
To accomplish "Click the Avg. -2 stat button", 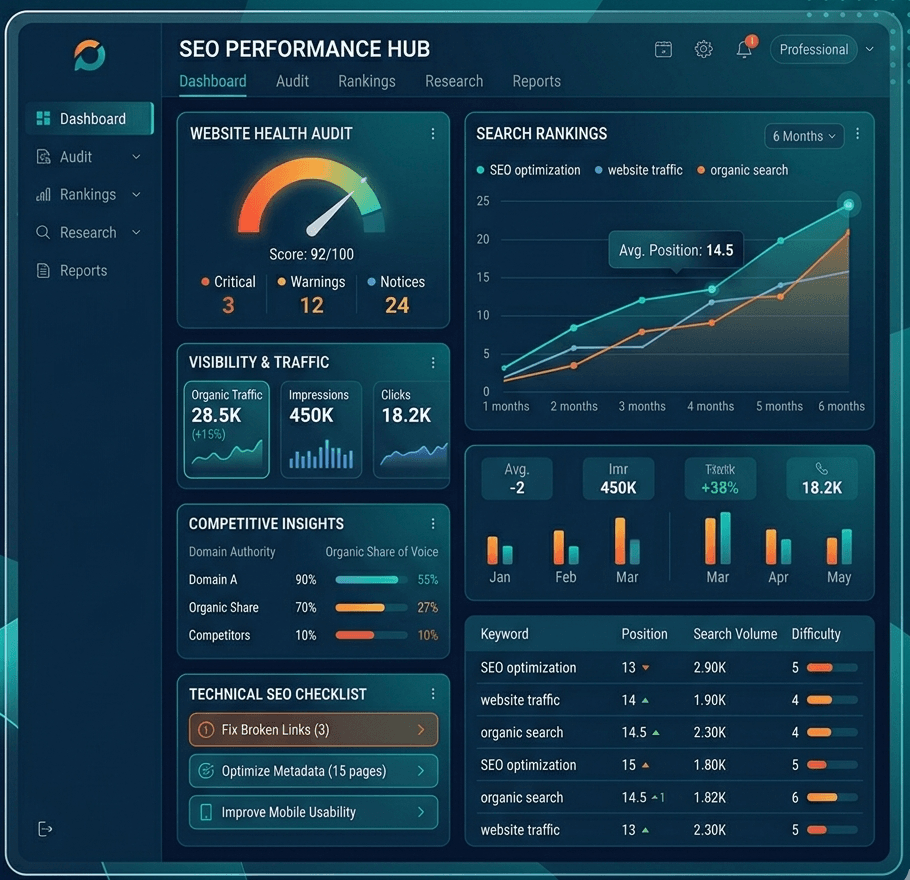I will (517, 478).
